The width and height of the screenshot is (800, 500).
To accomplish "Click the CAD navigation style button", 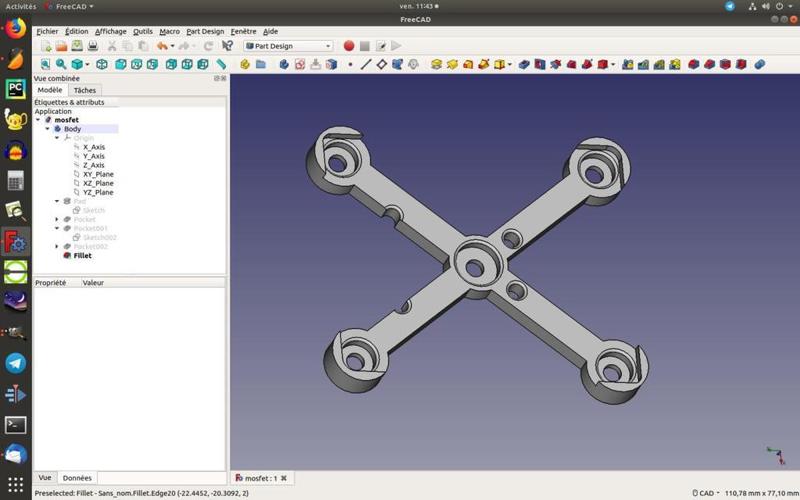I will (704, 493).
